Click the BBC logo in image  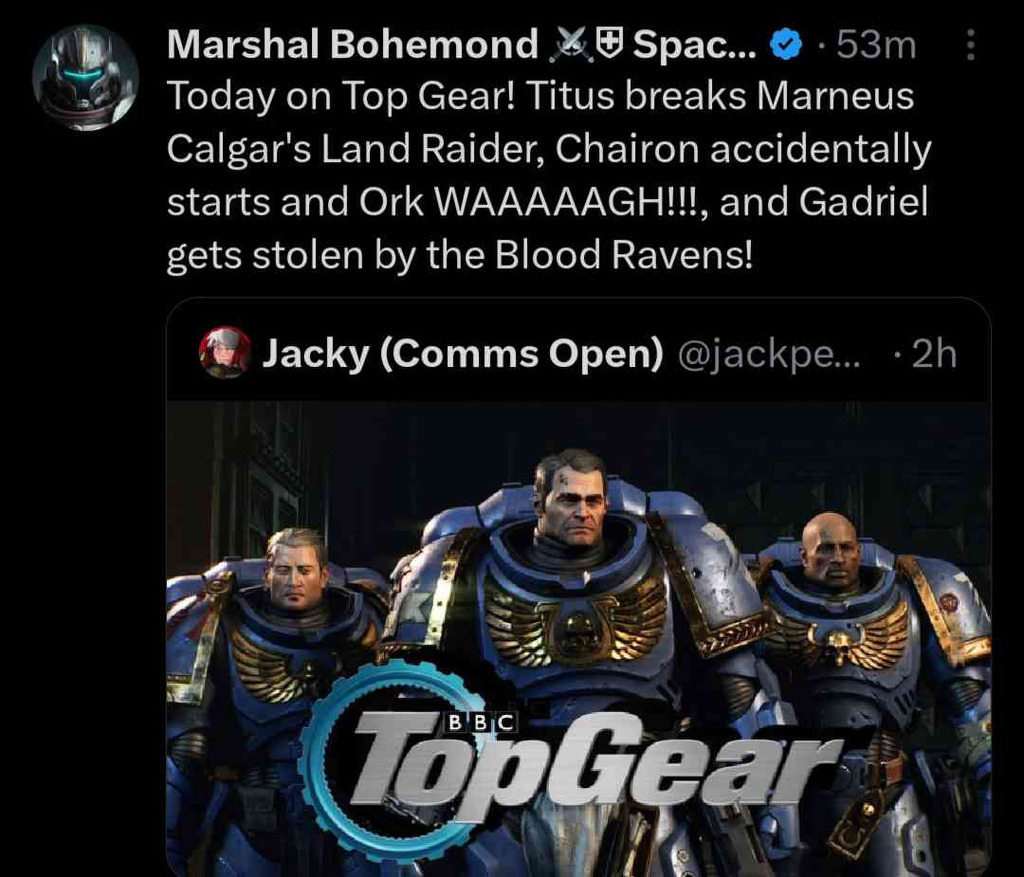[x=481, y=722]
